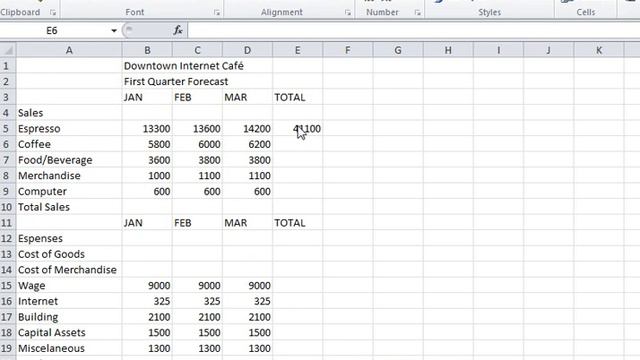Image resolution: width=640 pixels, height=360 pixels.
Task: Click the 'Cost of Goods' cell
Action: 69,254
